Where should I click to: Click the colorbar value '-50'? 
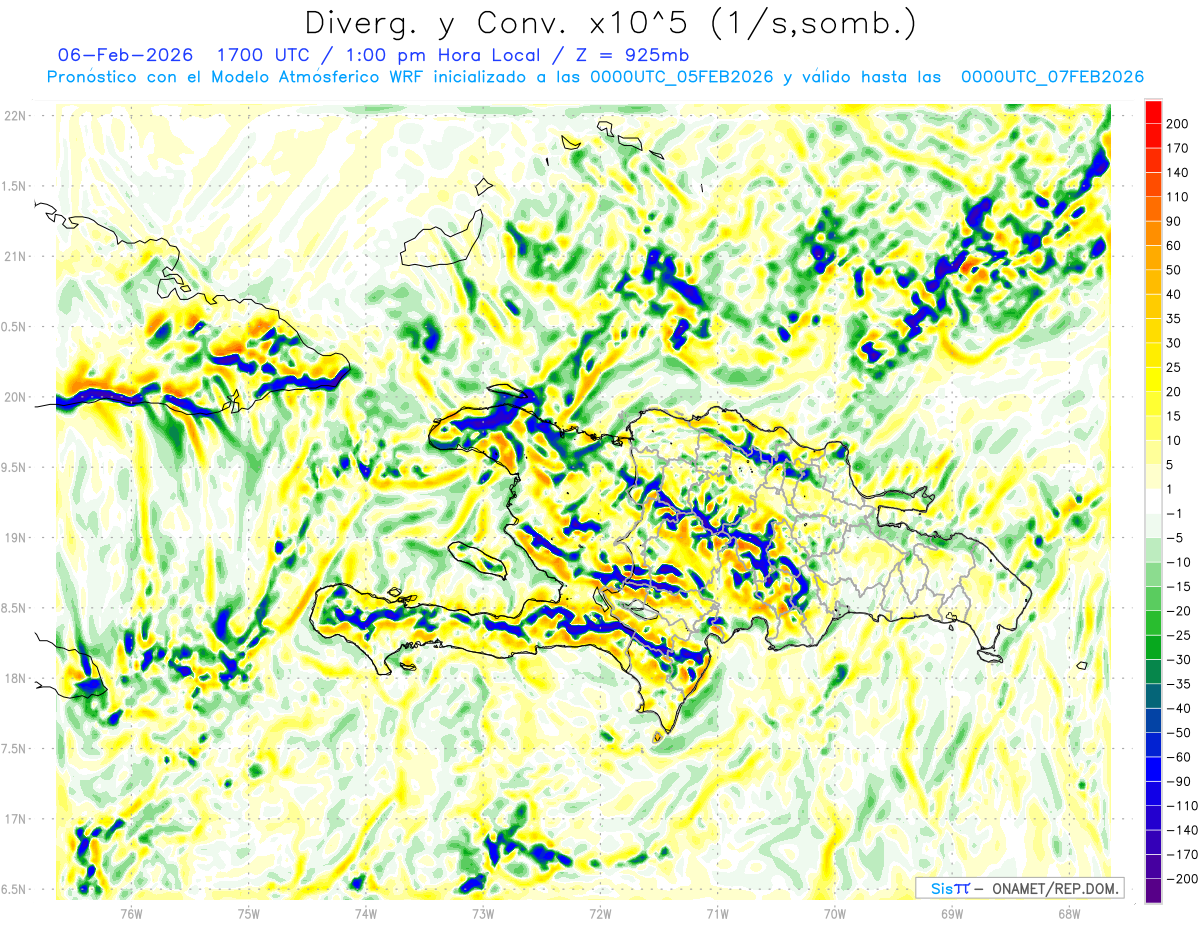pos(1178,733)
